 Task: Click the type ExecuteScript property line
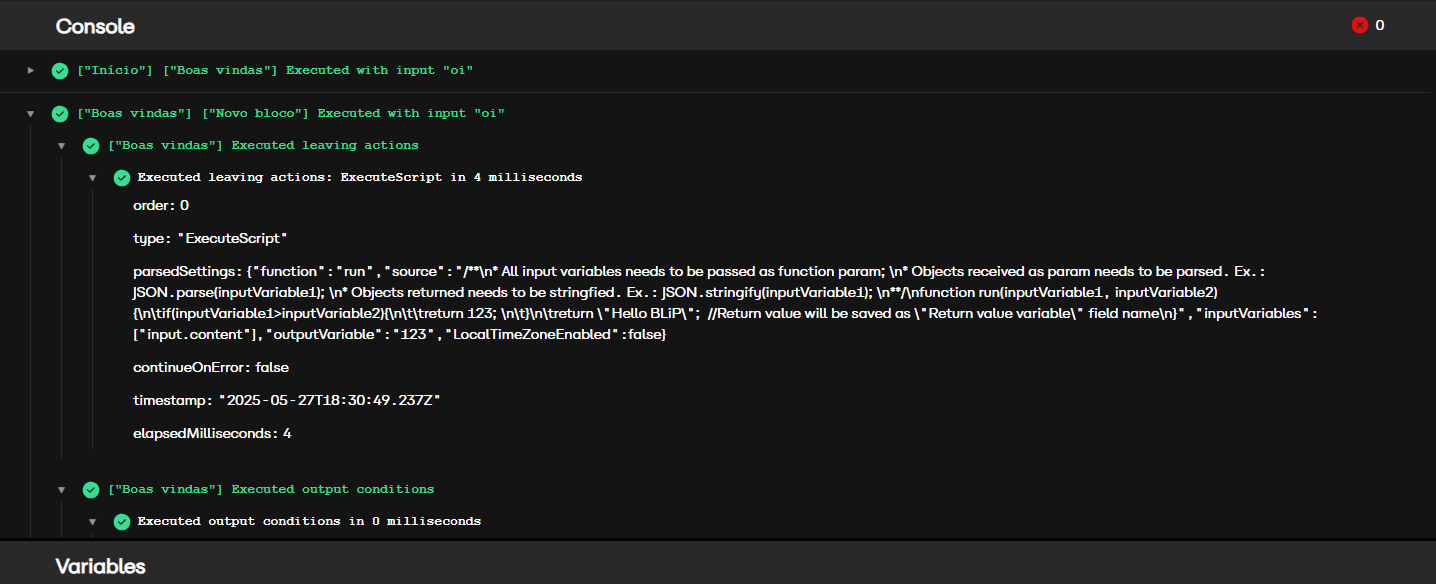coord(210,238)
